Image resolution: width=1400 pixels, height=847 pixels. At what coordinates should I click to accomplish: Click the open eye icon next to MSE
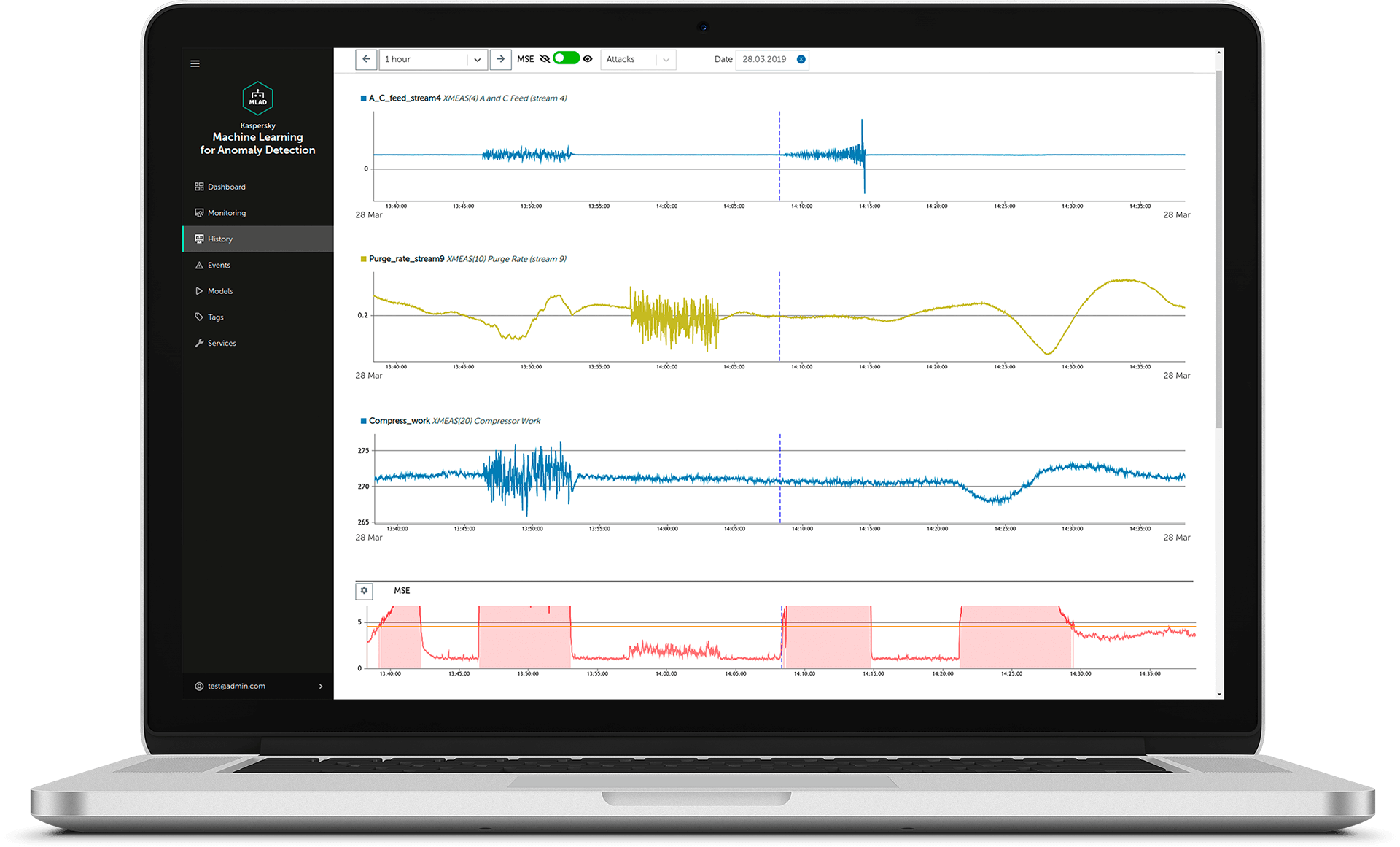(x=588, y=59)
